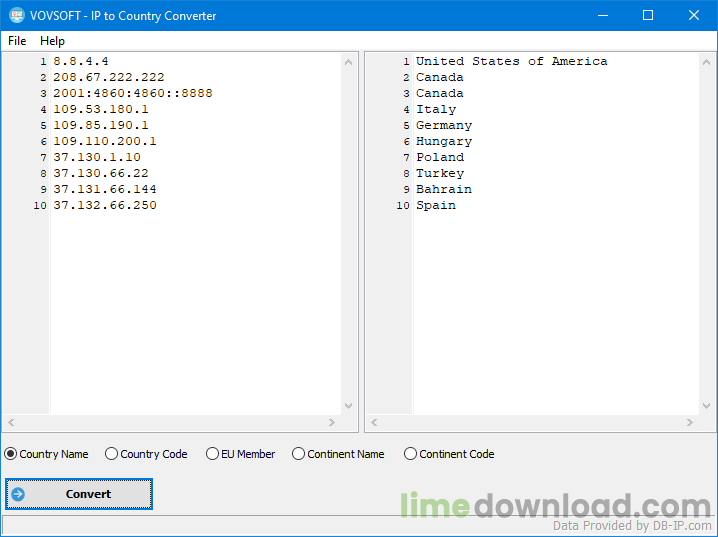Click the Germany result line

click(x=444, y=125)
